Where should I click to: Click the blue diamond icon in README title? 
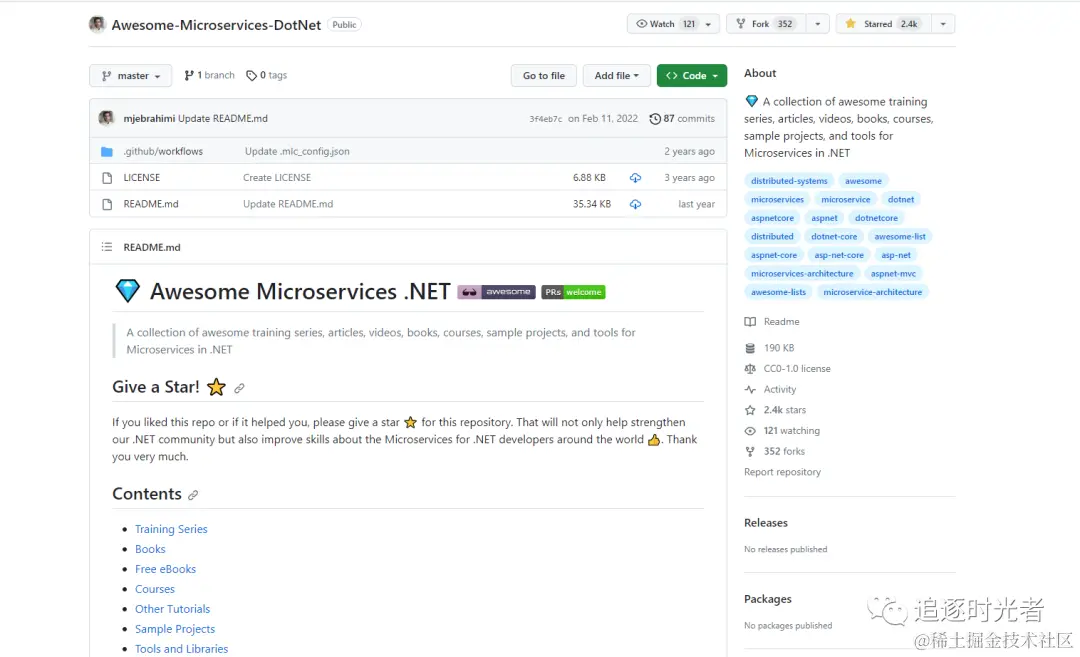[x=127, y=291]
